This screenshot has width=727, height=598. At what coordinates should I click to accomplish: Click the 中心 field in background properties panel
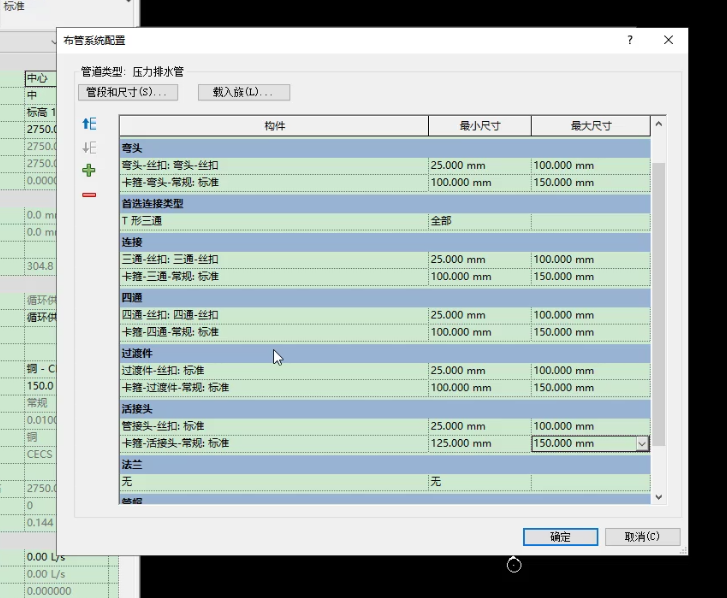tap(41, 78)
